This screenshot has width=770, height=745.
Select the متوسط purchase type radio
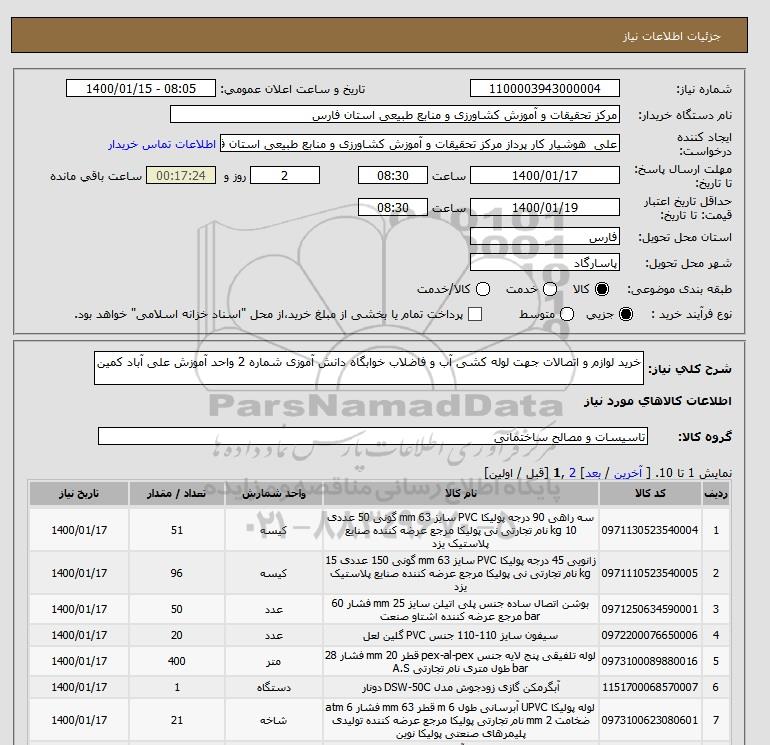[567, 314]
